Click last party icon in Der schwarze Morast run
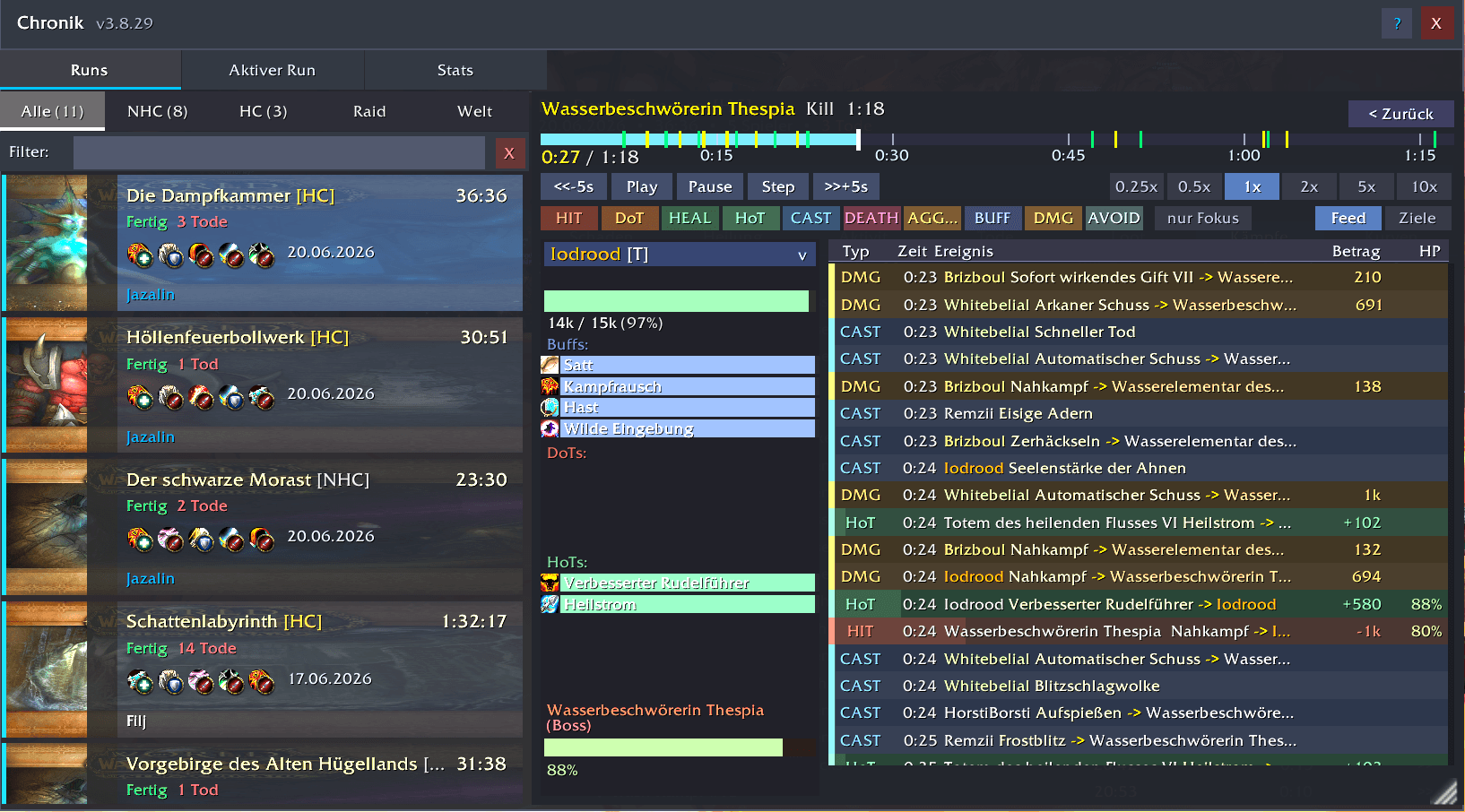This screenshot has height=812, width=1465. (262, 539)
